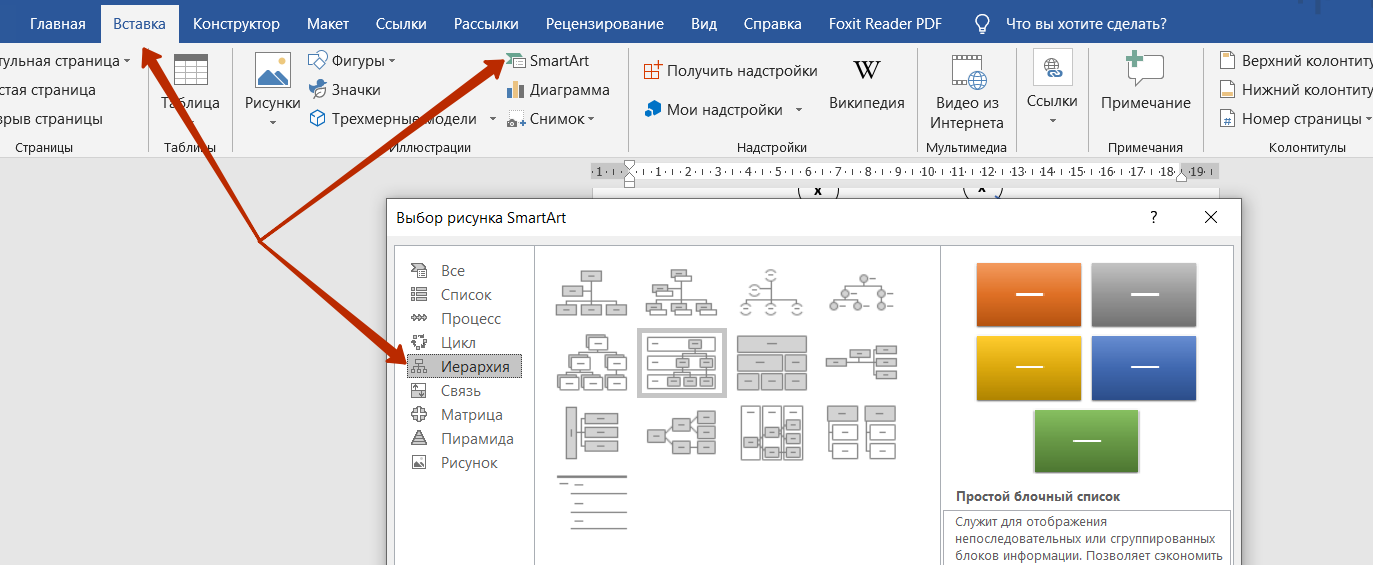Screen dimensions: 1373x565
Task: Click the Фигуры shapes icon
Action: click(x=318, y=61)
